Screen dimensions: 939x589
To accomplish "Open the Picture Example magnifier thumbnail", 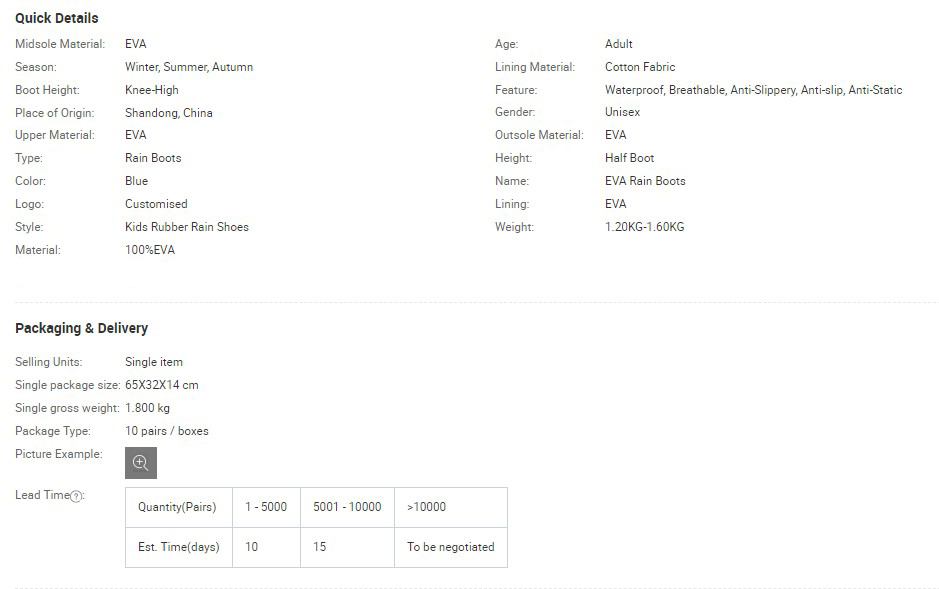I will click(x=141, y=463).
